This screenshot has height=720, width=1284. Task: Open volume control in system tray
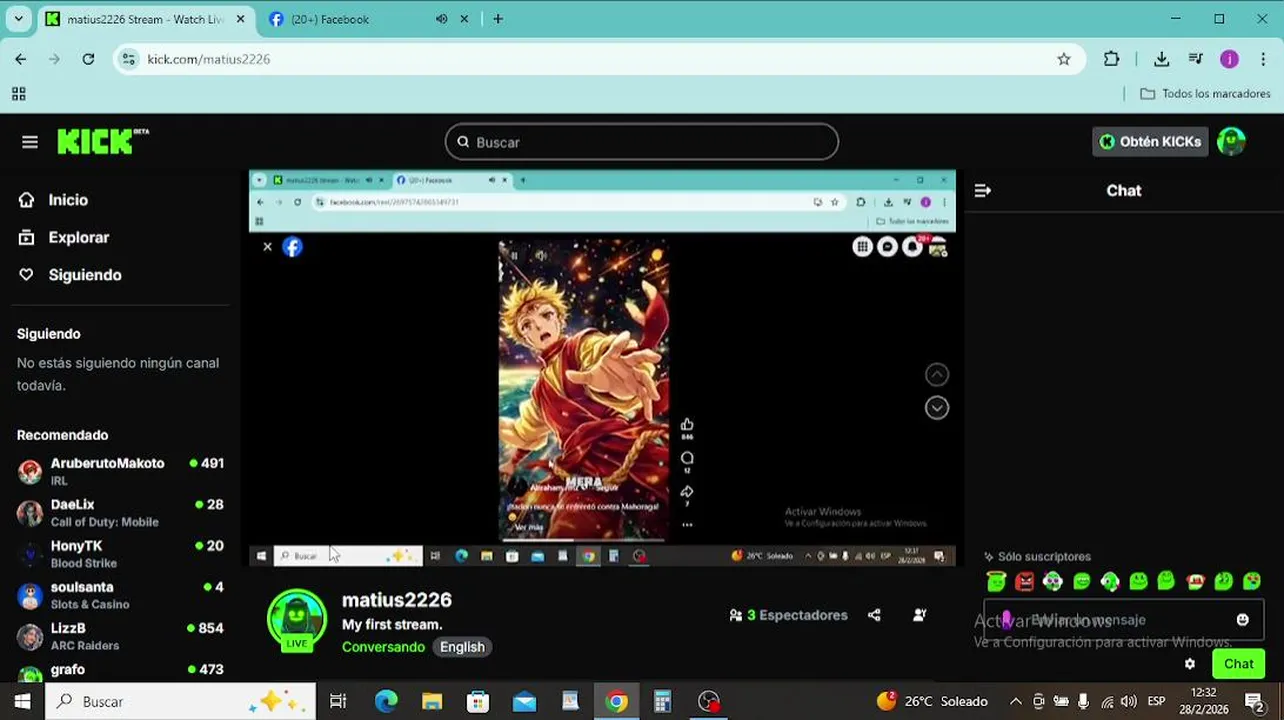[x=1129, y=702]
